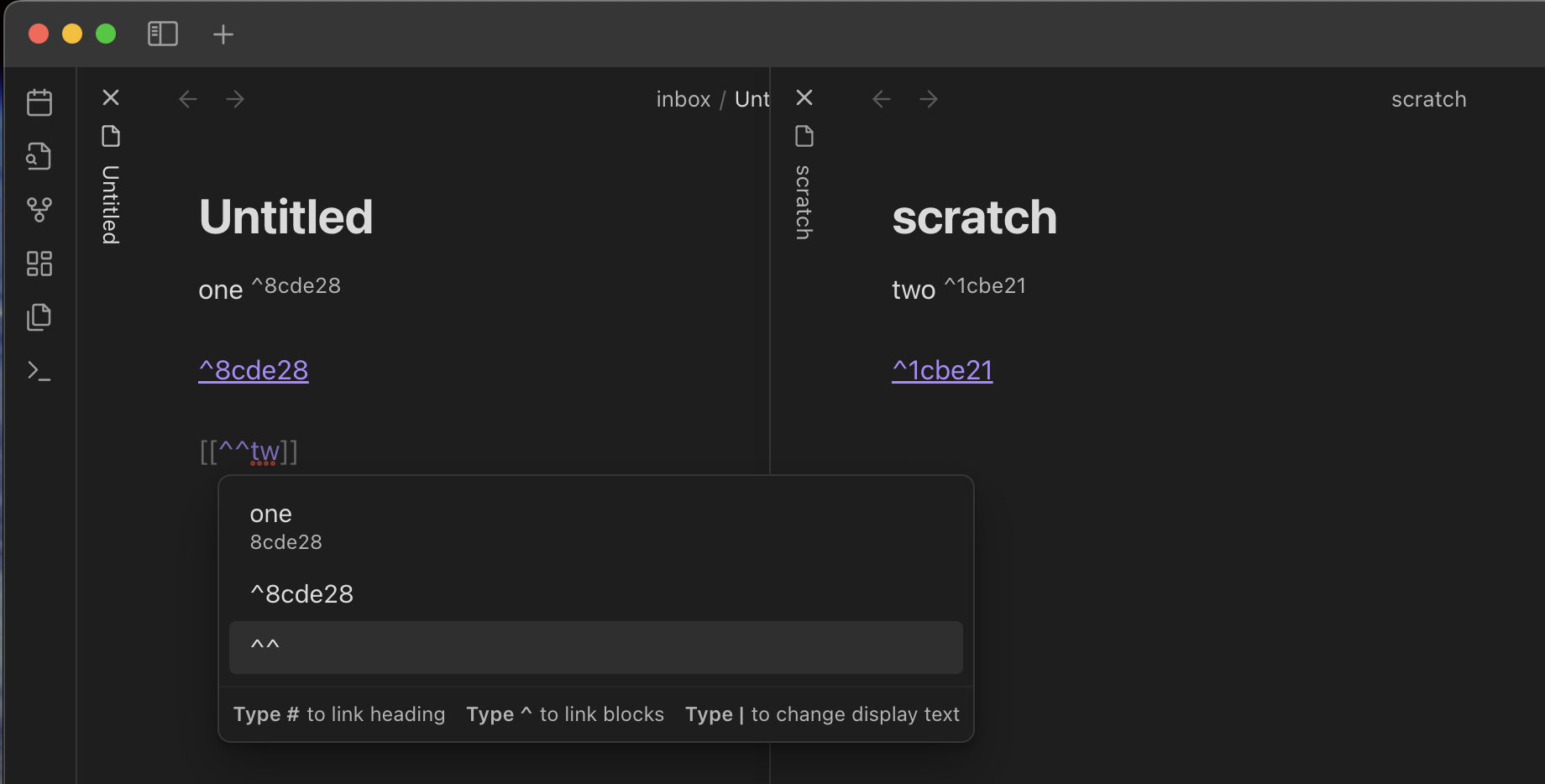The height and width of the screenshot is (784, 1545).
Task: Navigate back in the scratch pane
Action: click(x=882, y=99)
